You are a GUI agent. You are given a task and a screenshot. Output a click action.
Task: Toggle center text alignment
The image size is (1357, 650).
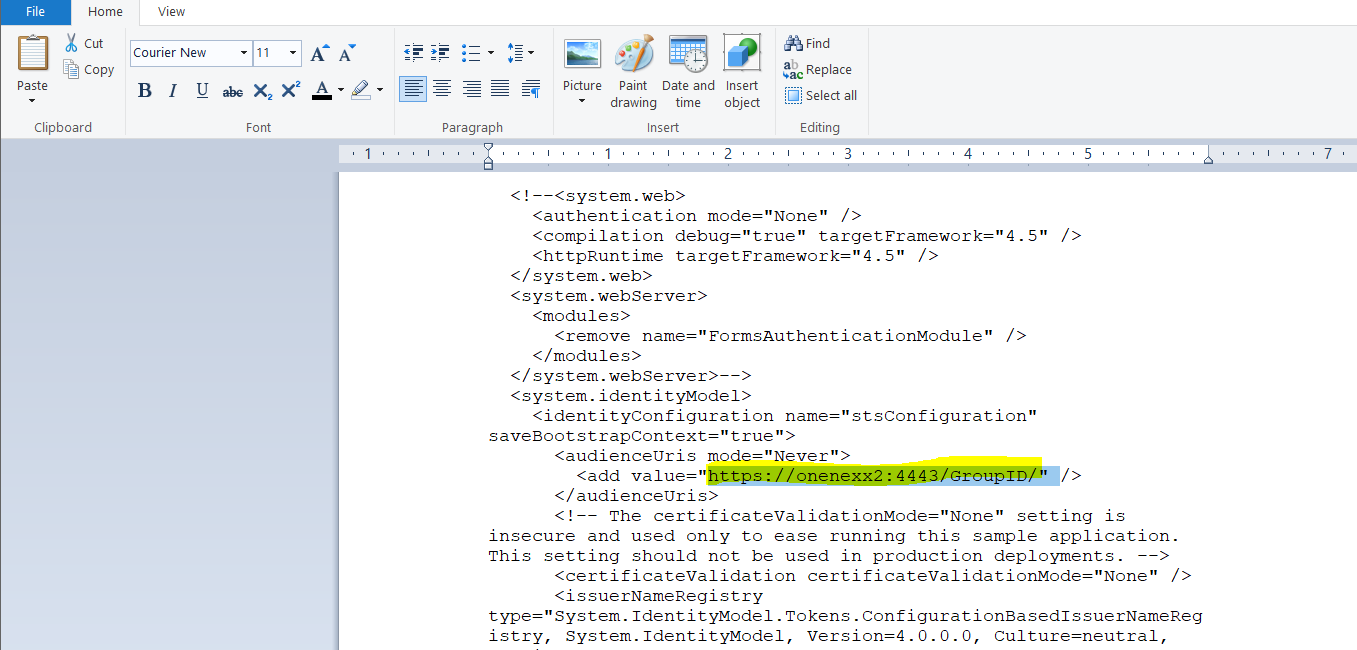pos(442,88)
